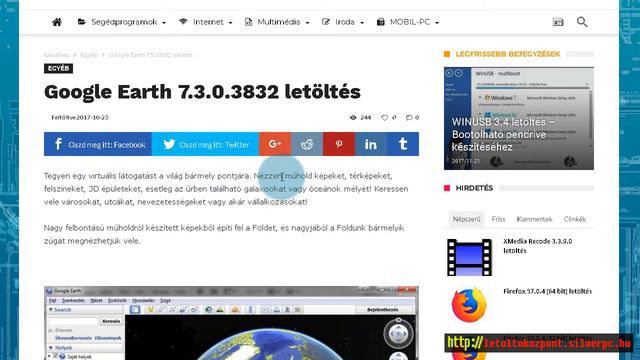Expand the Multimédia dropdown arrow

point(307,23)
